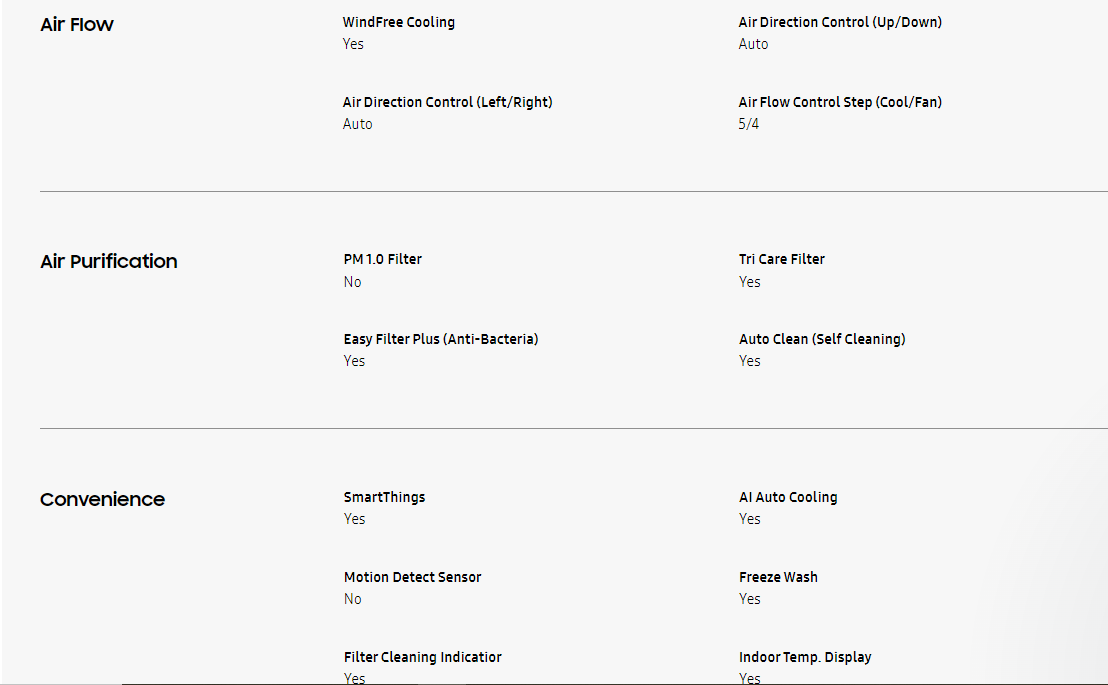
Task: Select the Freeze Wash spec label
Action: coord(778,577)
